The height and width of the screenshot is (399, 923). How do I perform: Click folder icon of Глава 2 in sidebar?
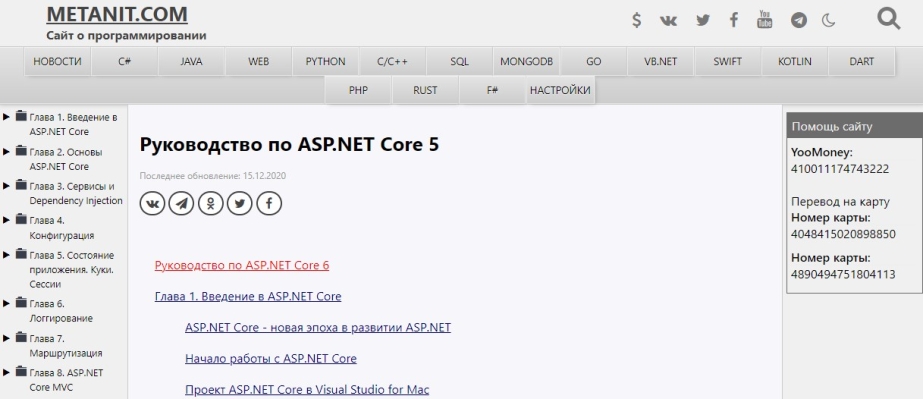click(x=21, y=151)
